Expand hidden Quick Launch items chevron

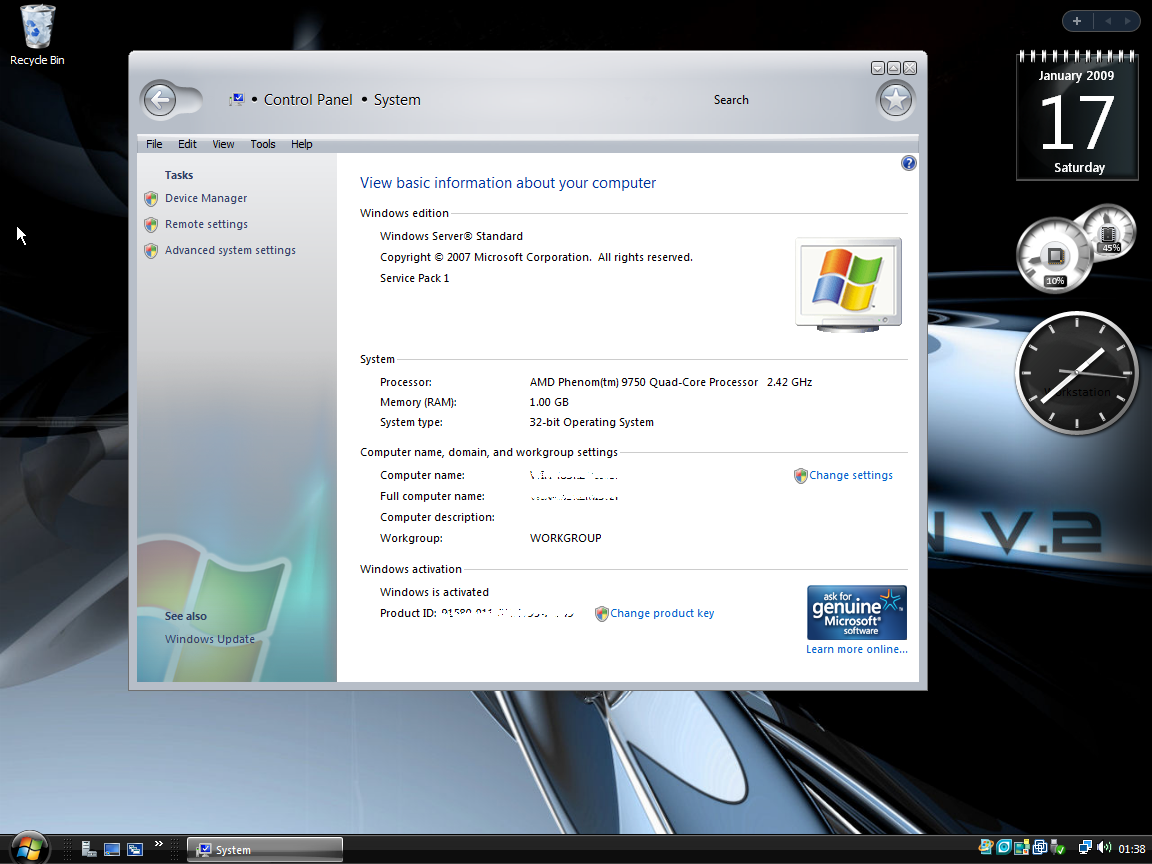pyautogui.click(x=159, y=843)
